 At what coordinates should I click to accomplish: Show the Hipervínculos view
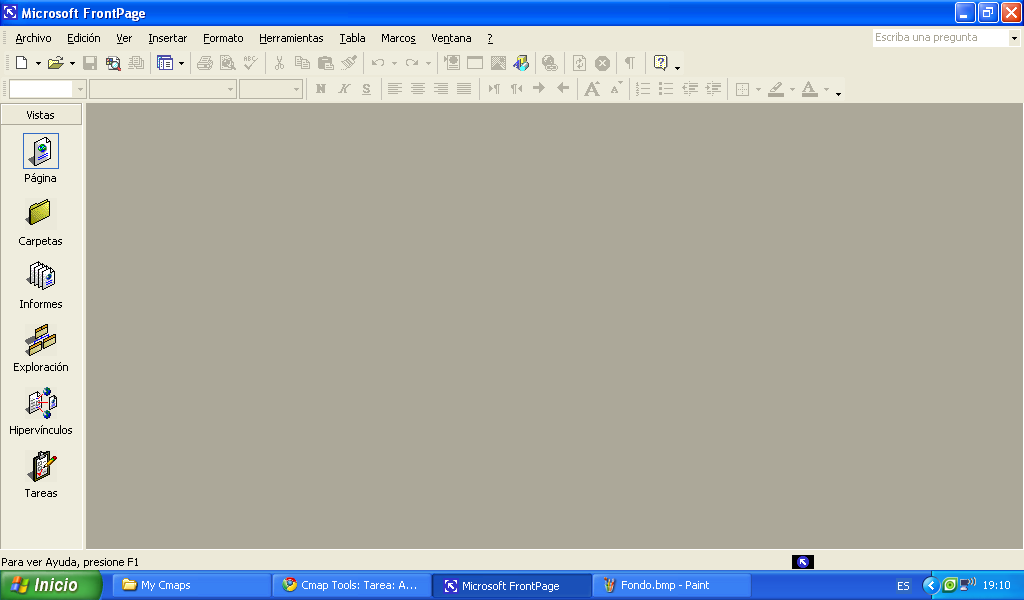[40, 411]
